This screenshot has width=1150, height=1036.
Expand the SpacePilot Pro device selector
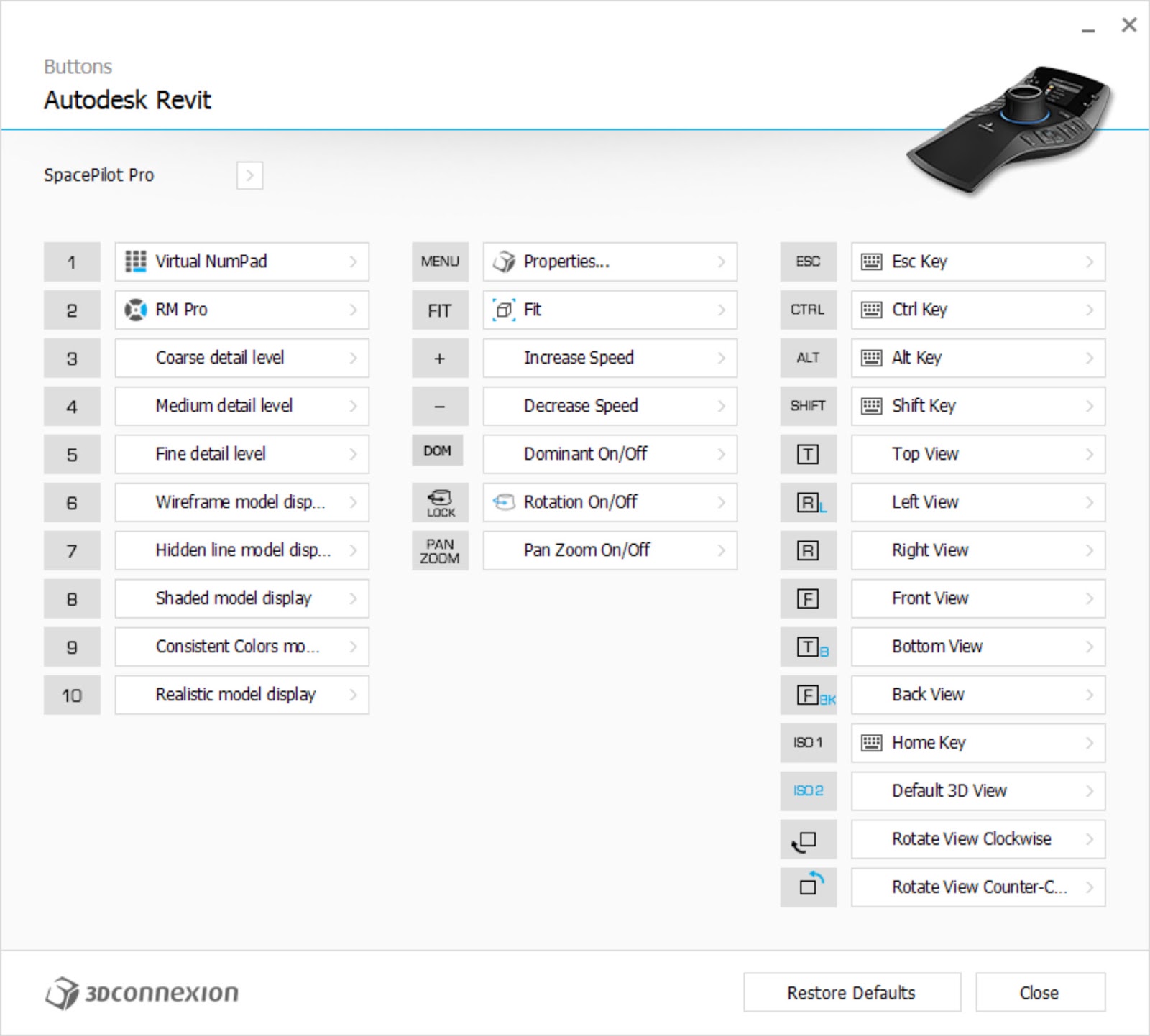click(x=250, y=175)
